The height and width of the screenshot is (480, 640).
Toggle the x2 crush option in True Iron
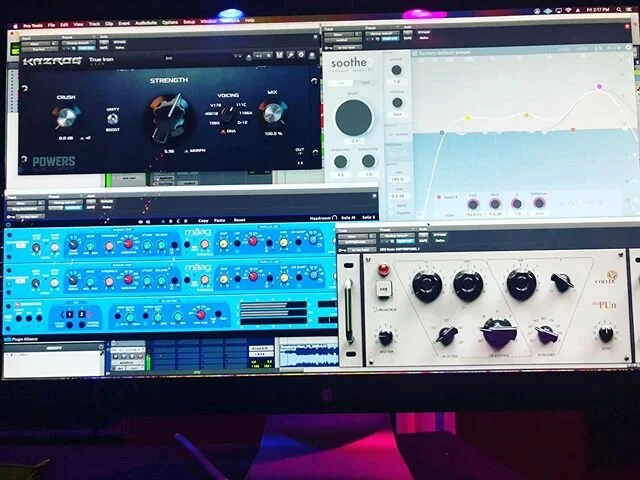(x=85, y=138)
